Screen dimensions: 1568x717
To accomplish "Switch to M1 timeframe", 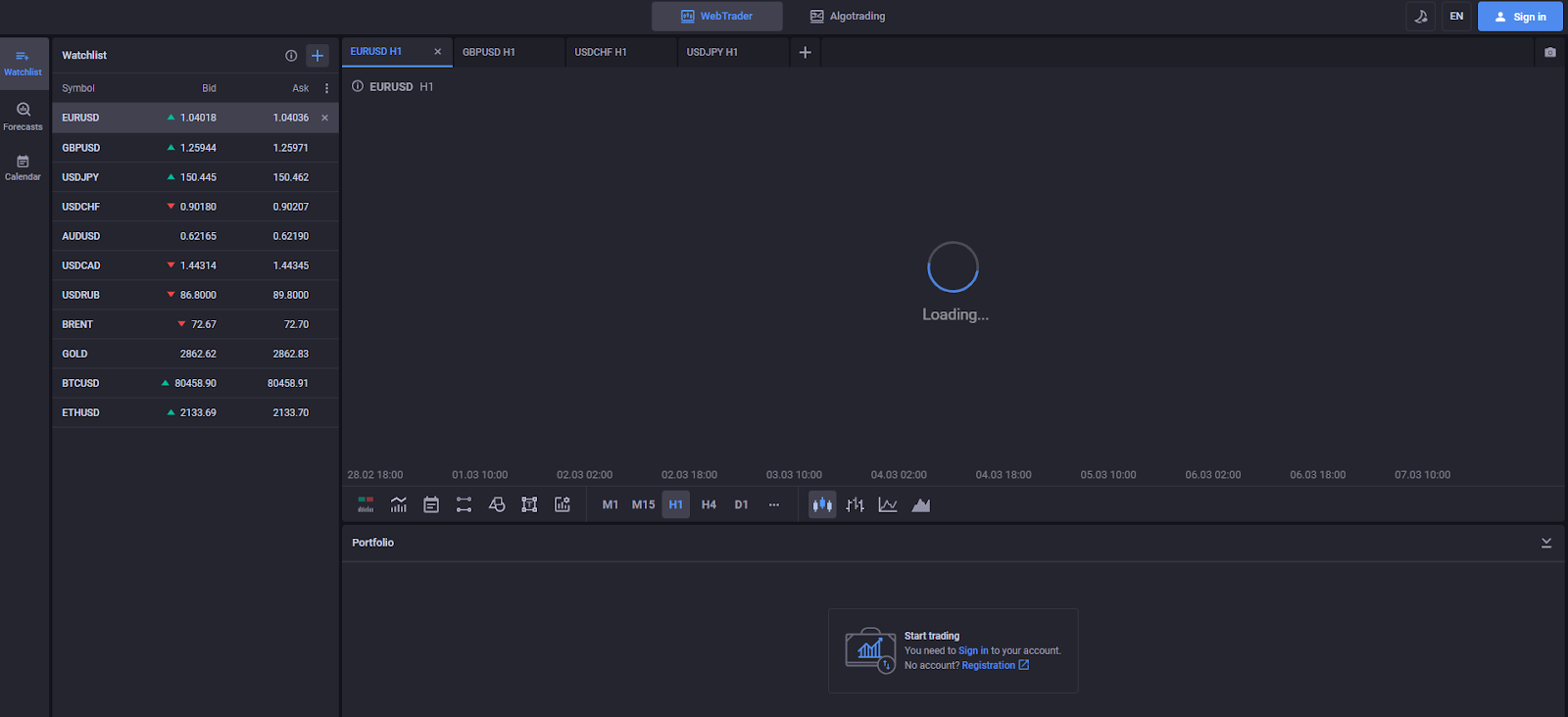I will [611, 504].
